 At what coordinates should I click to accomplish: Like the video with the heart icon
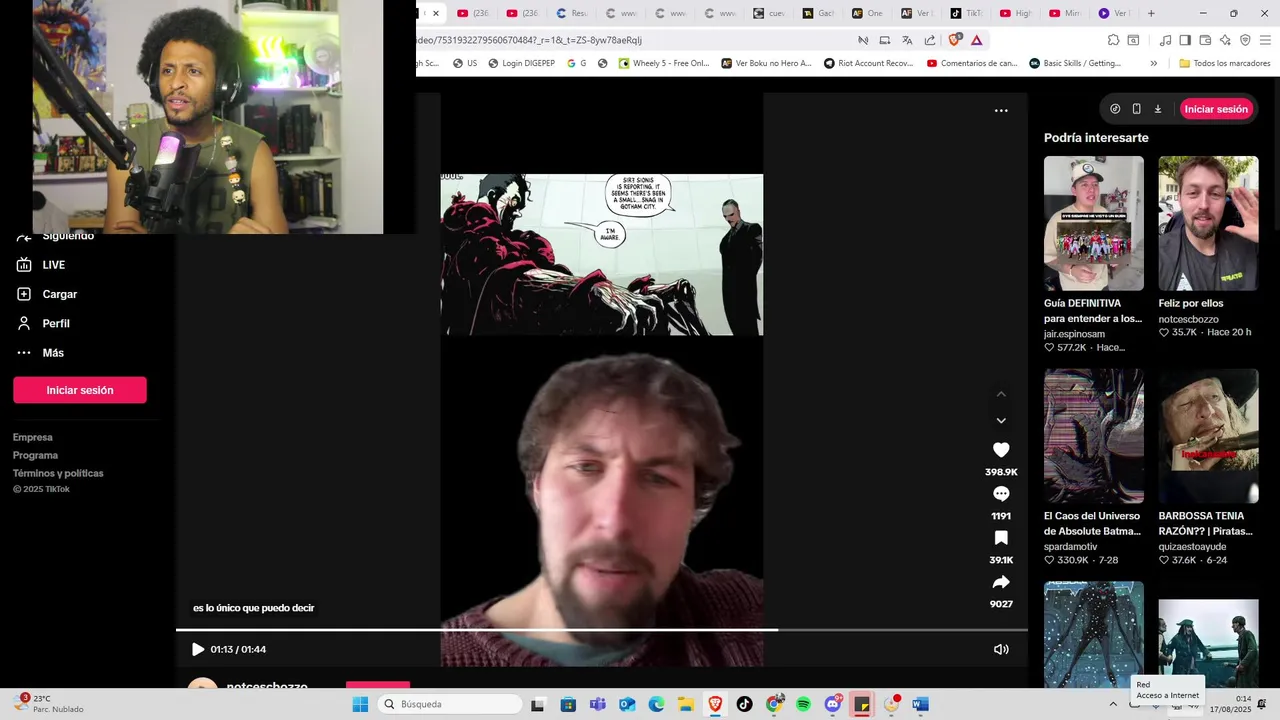(x=1001, y=450)
